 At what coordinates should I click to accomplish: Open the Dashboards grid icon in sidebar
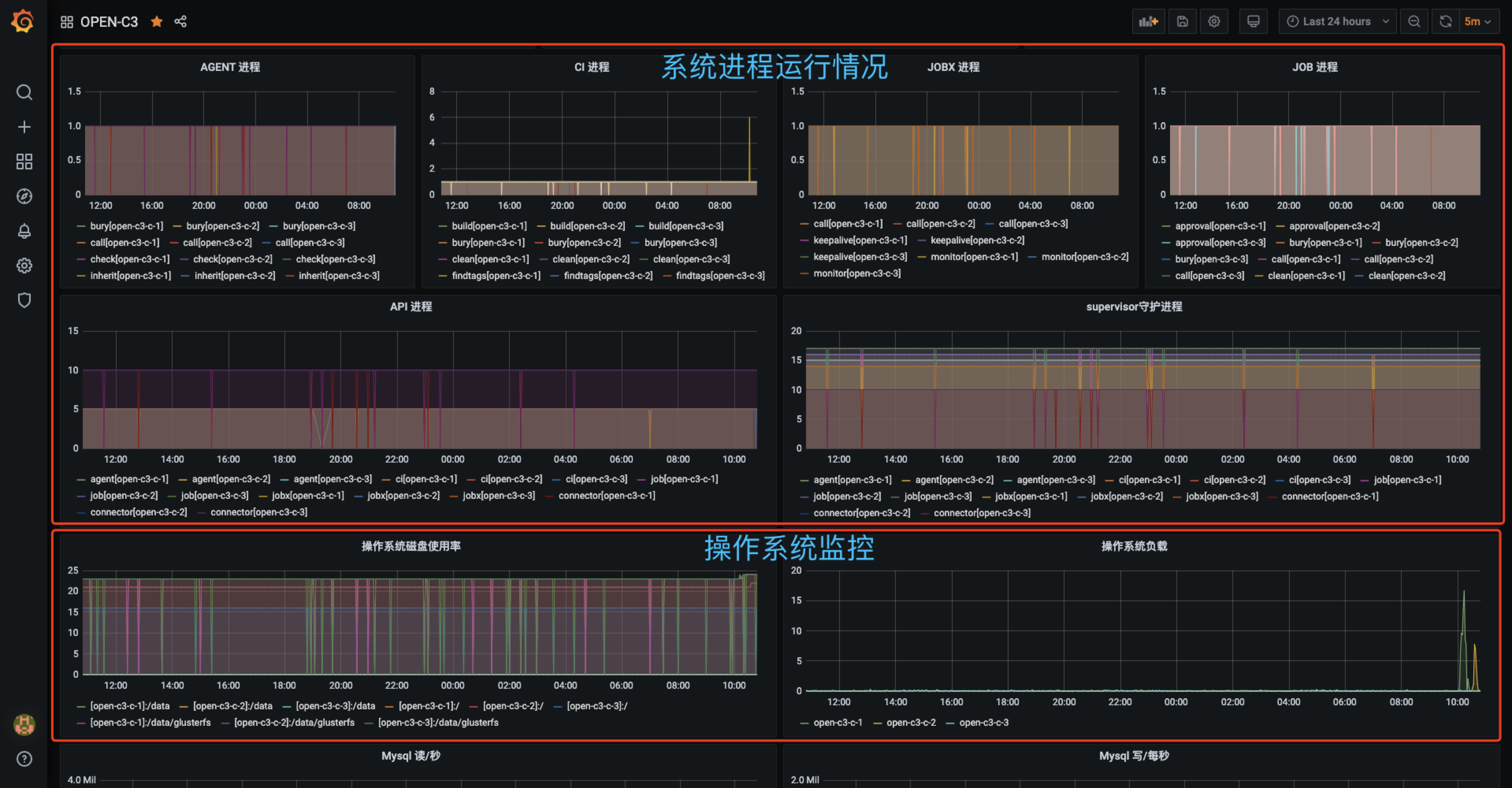click(24, 162)
